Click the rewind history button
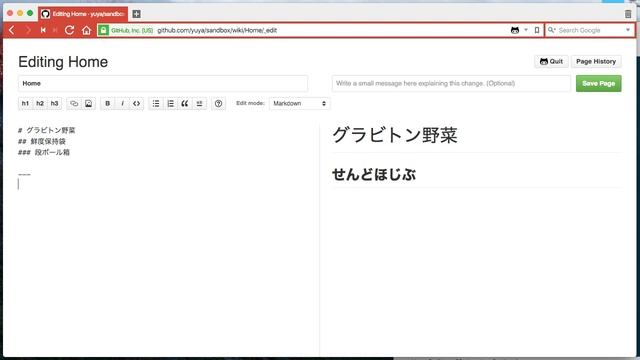640x360 pixels. tap(43, 30)
